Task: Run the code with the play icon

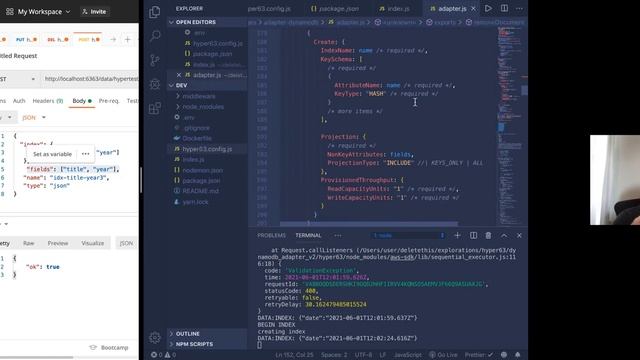Action: (488, 8)
